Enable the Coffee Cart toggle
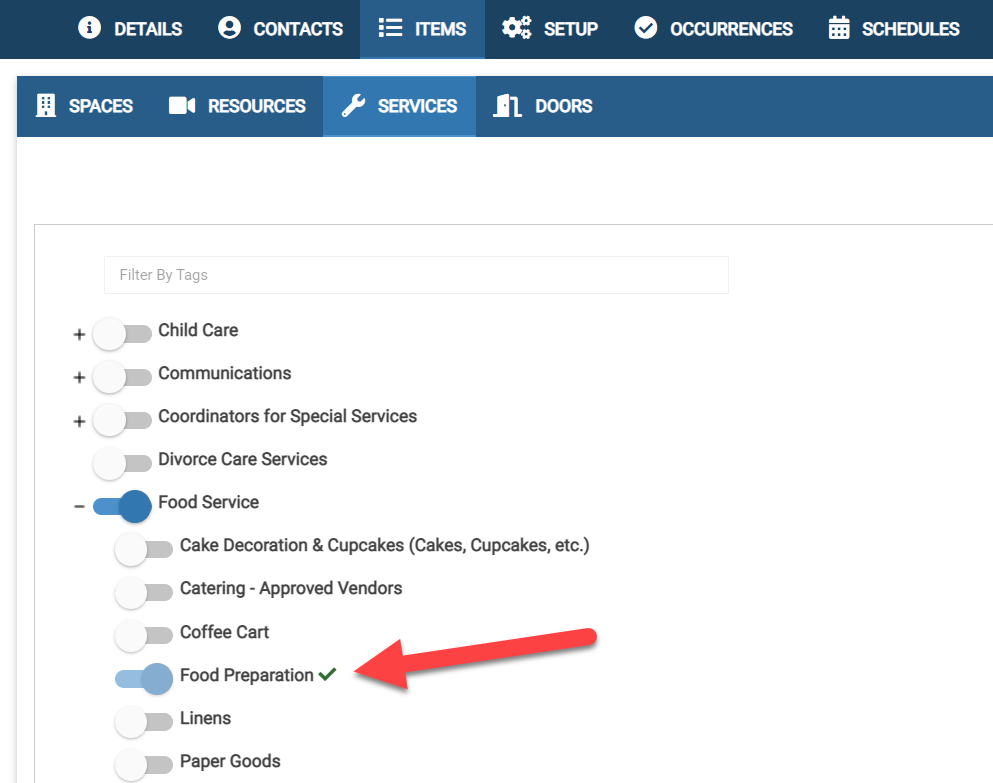The image size is (993, 783). (144, 635)
